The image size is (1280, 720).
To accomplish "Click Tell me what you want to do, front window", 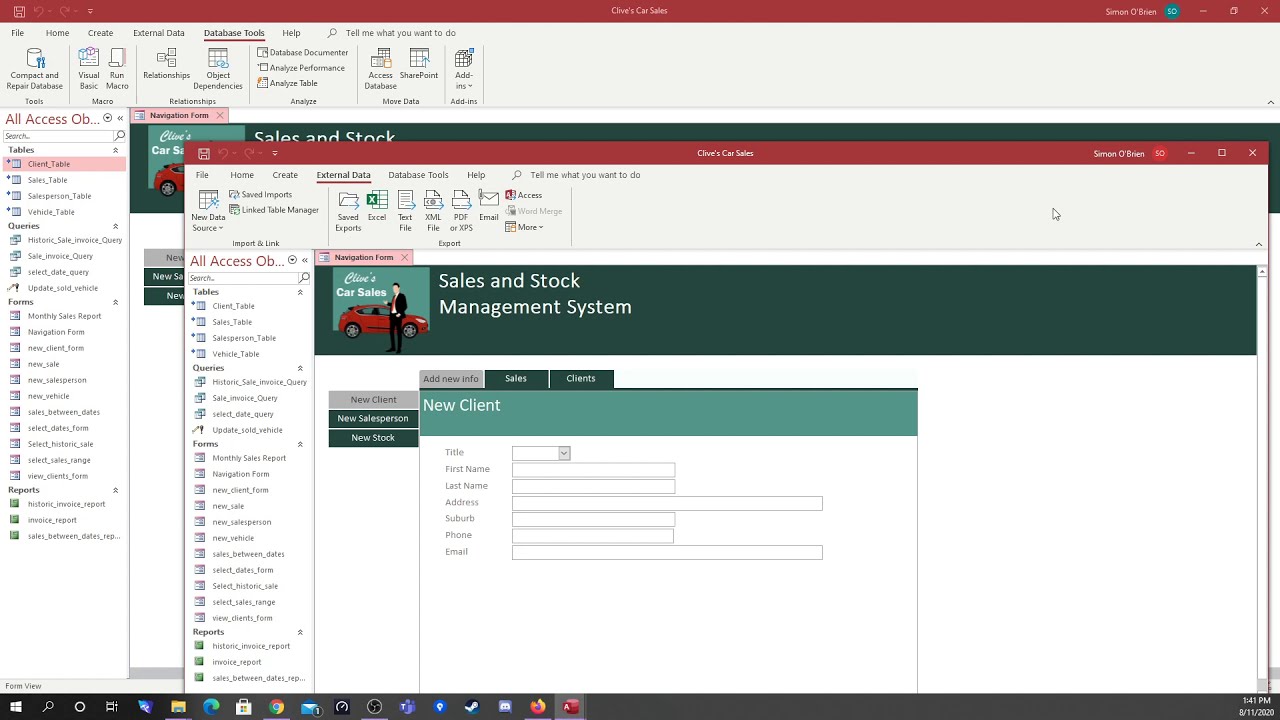I will 585,175.
